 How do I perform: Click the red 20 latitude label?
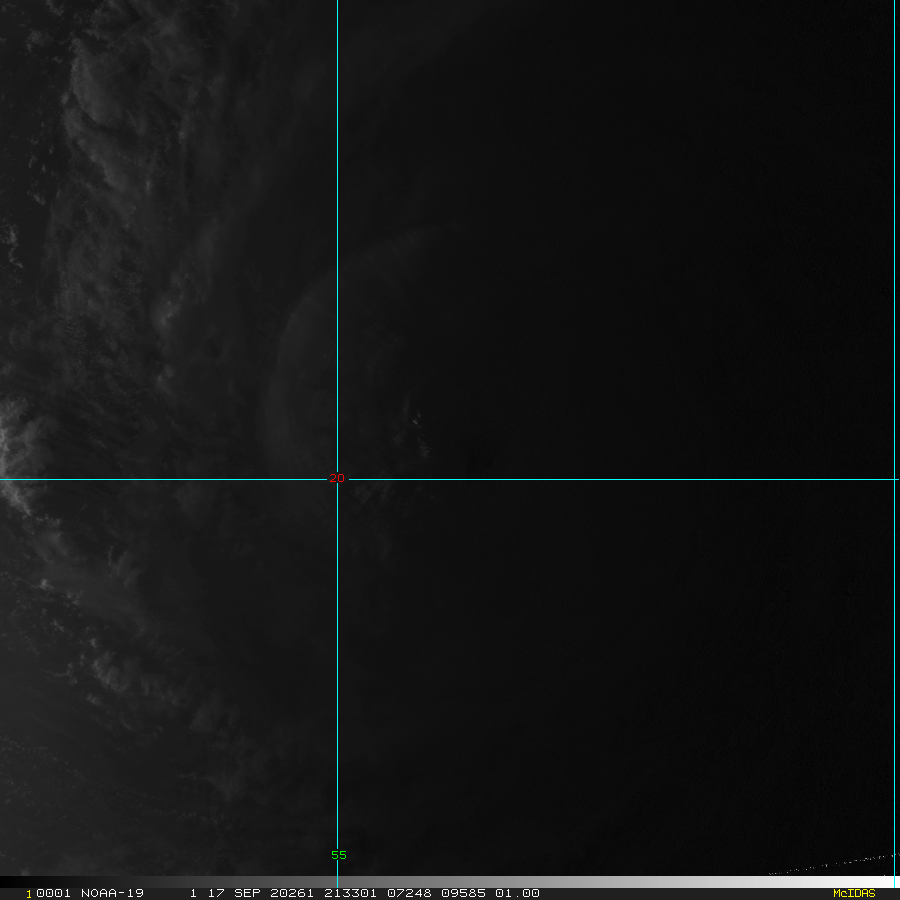click(337, 479)
